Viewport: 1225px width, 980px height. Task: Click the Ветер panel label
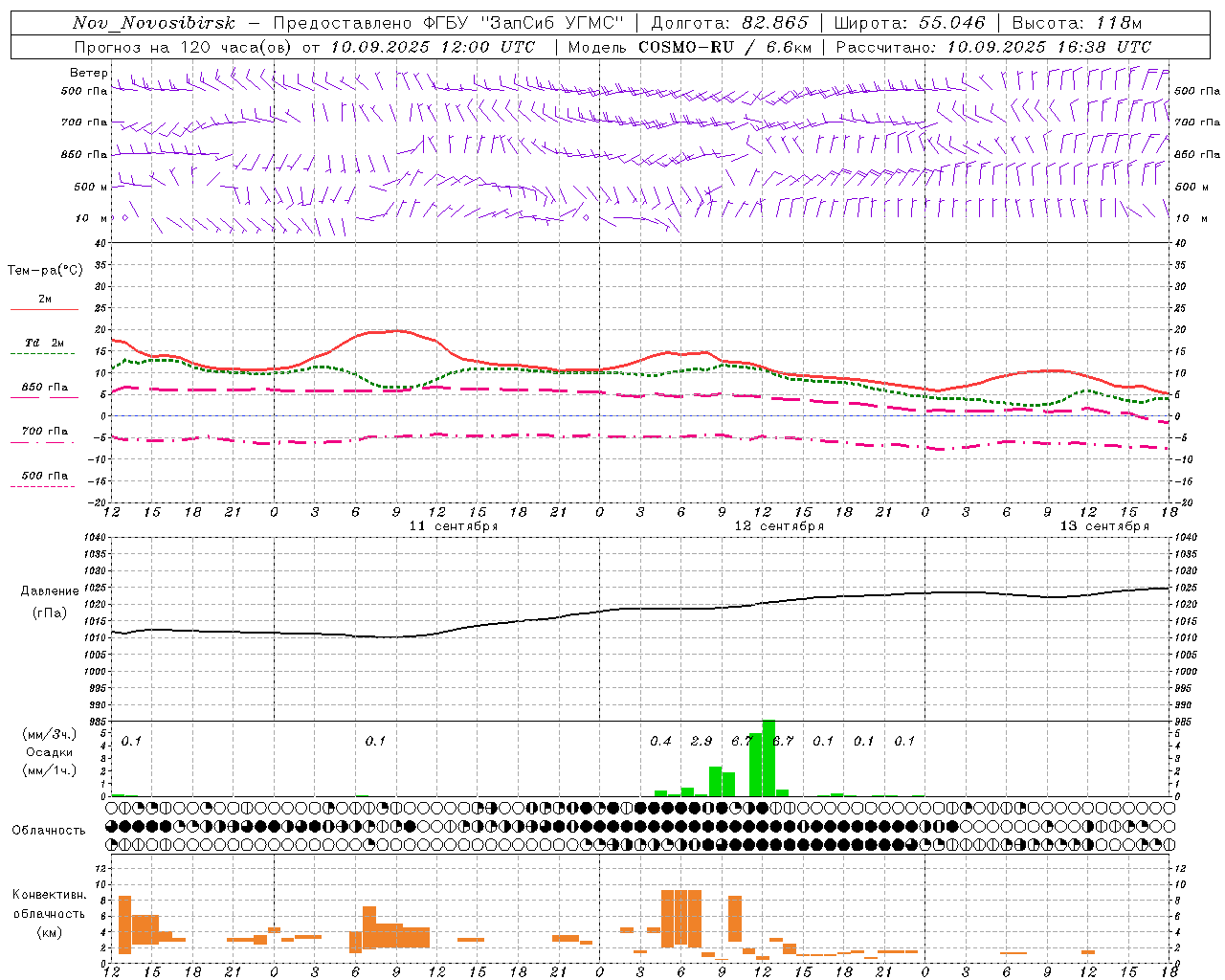click(x=88, y=73)
